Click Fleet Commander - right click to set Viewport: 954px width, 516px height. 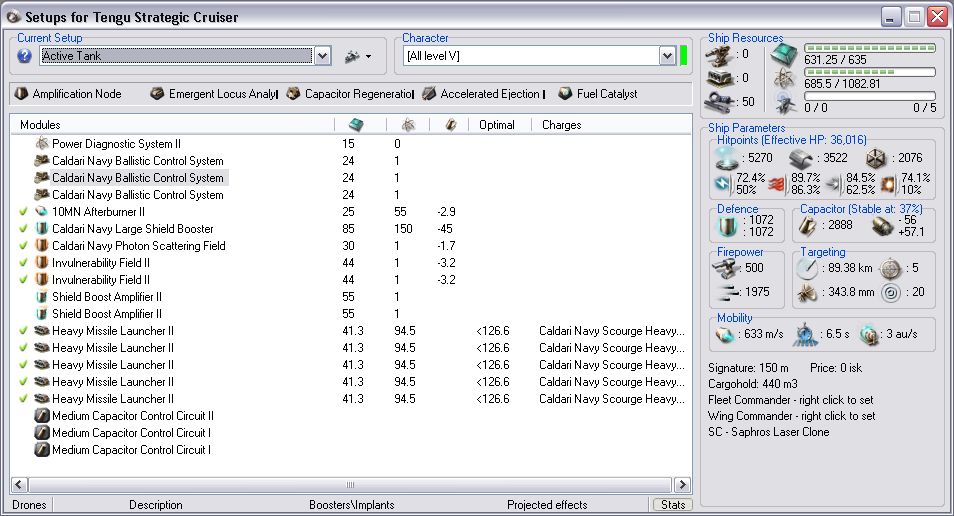pyautogui.click(x=790, y=400)
